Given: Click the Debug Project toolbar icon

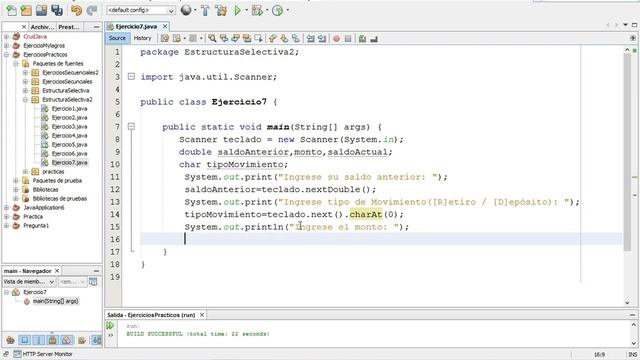Looking at the screenshot, I should coord(257,10).
